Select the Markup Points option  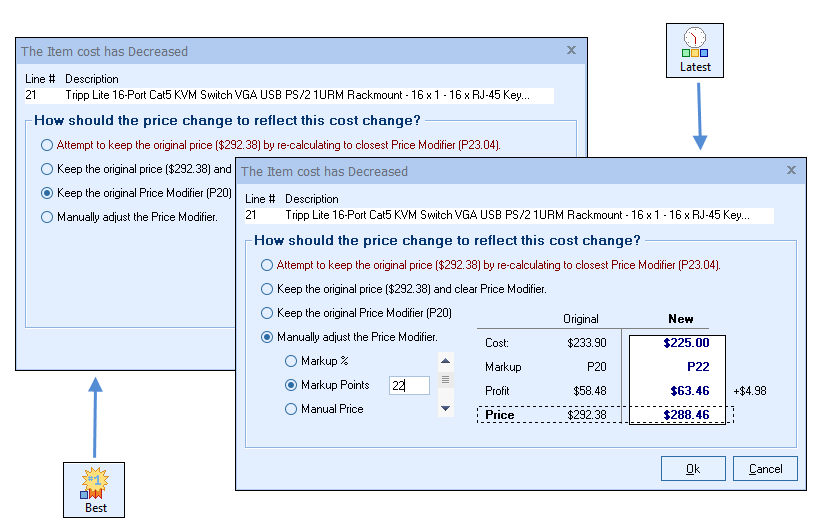coord(291,385)
